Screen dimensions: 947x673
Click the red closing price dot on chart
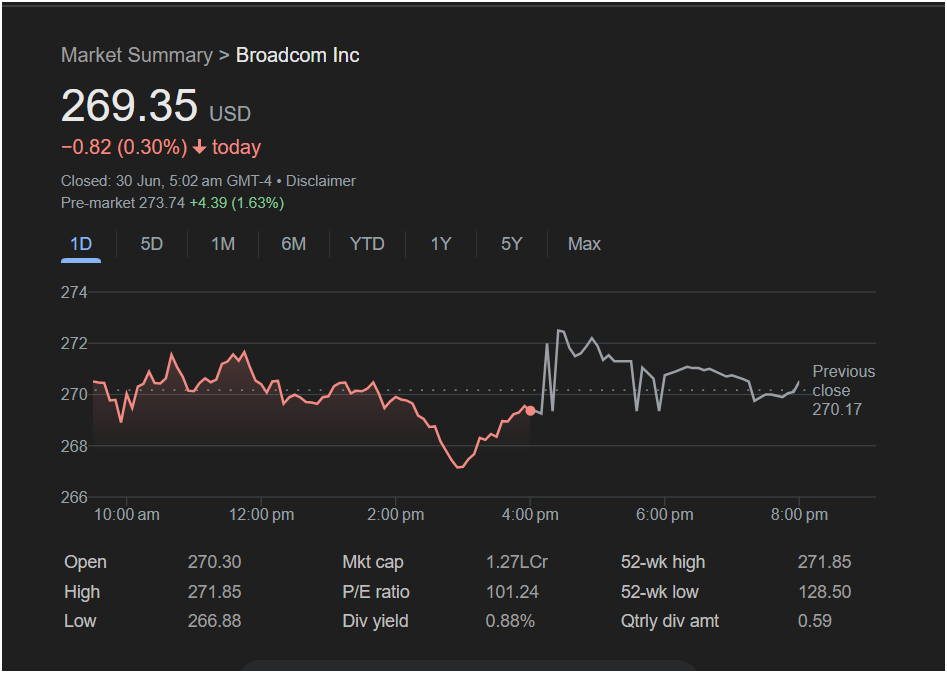pos(530,411)
